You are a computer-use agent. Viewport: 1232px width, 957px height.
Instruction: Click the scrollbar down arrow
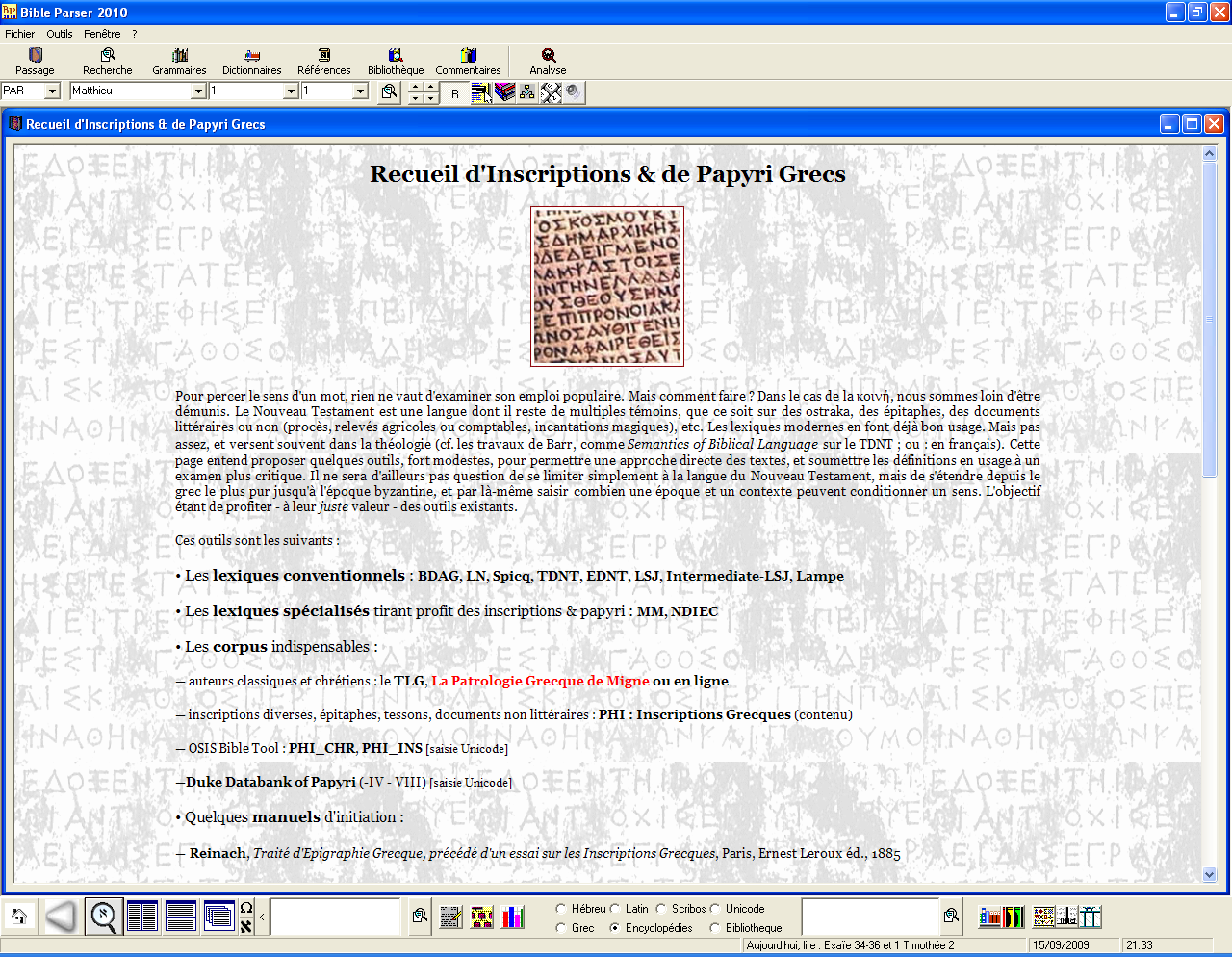click(1210, 875)
